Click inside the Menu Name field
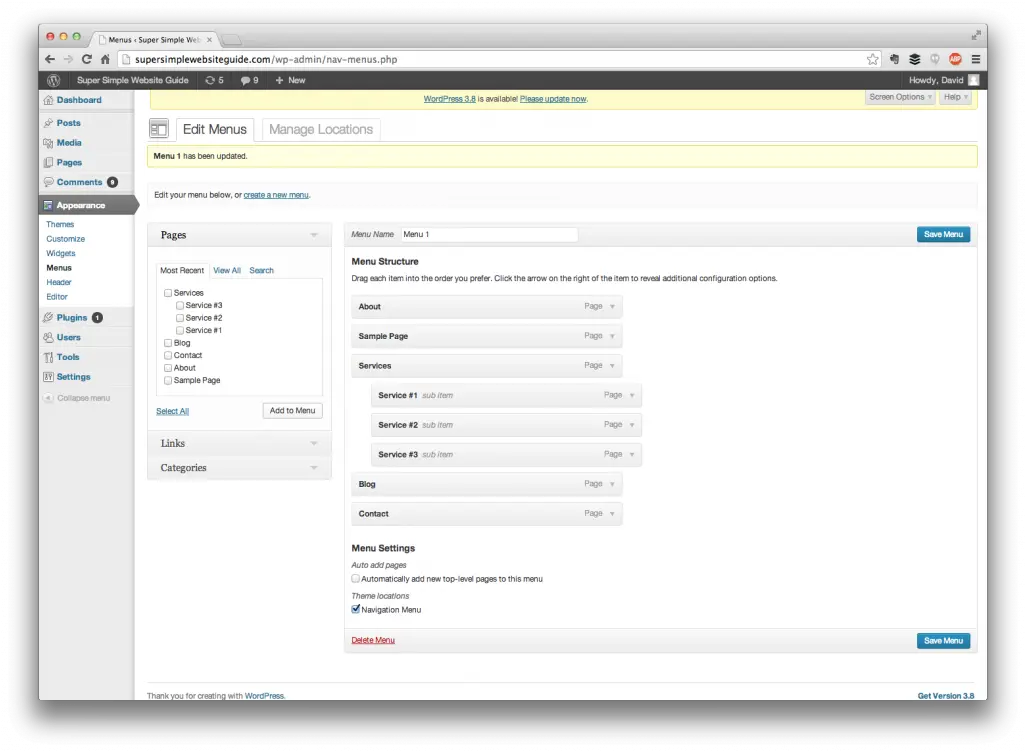 tap(489, 234)
